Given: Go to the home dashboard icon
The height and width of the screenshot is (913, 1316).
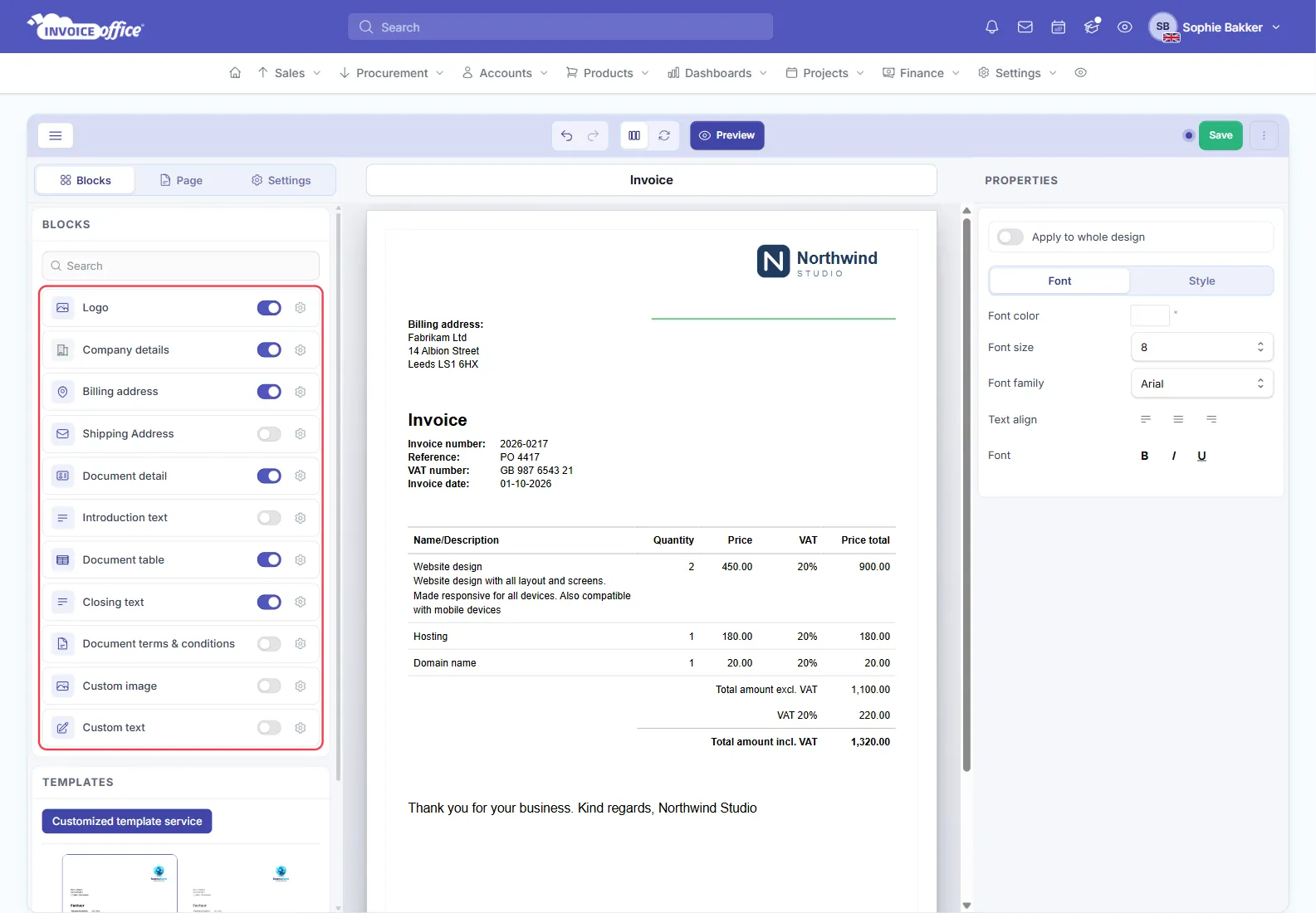Looking at the screenshot, I should 235,73.
